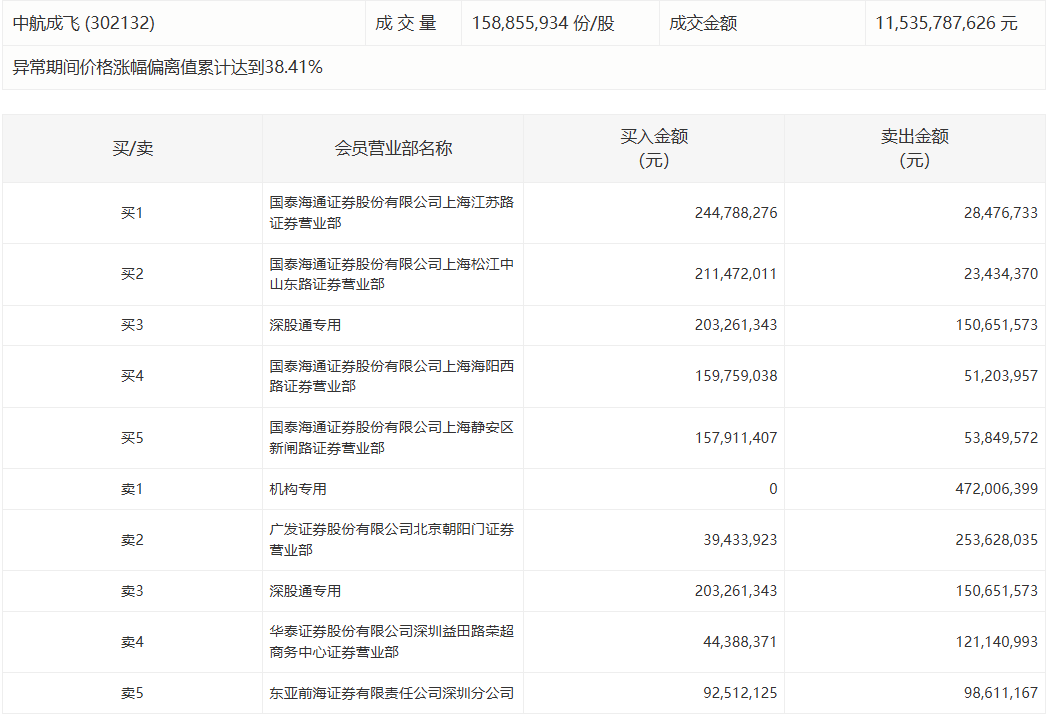Open 东亚前海证券 深圳分公司 entry

tap(392, 693)
